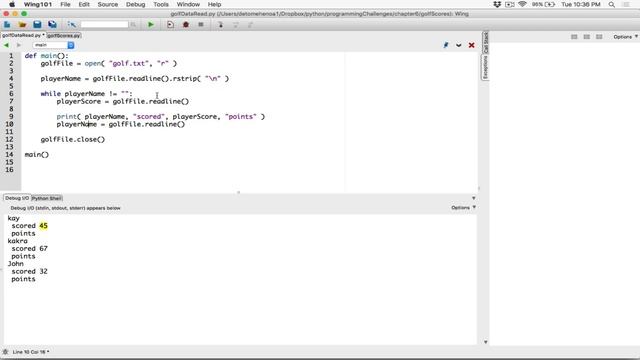This screenshot has height=360, width=640.
Task: Click the first layout icon in the right panel
Action: 574,37
